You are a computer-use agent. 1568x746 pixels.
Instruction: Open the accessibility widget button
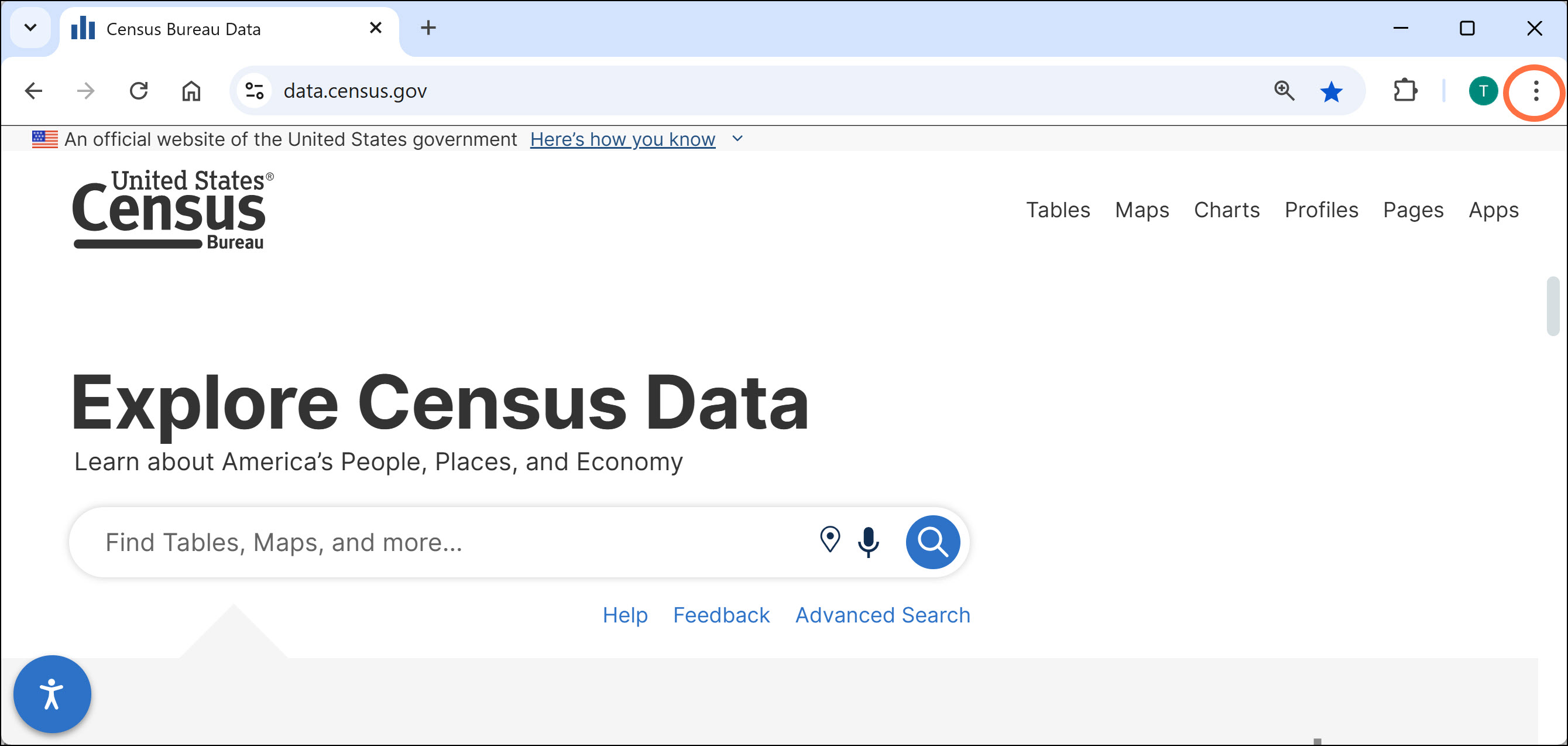pyautogui.click(x=52, y=694)
